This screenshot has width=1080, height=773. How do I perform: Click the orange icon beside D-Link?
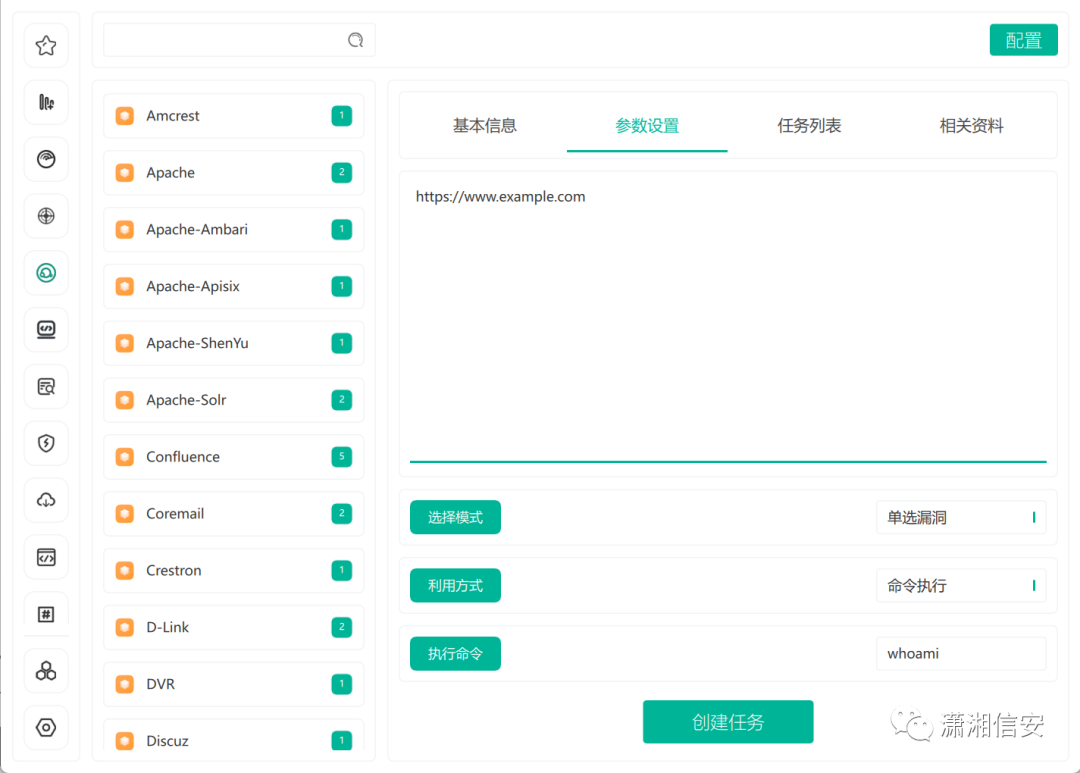click(x=125, y=628)
